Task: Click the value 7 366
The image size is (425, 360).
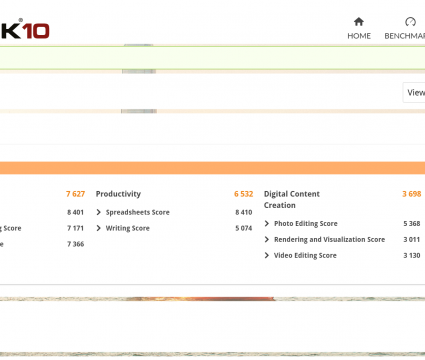Action: pos(75,244)
